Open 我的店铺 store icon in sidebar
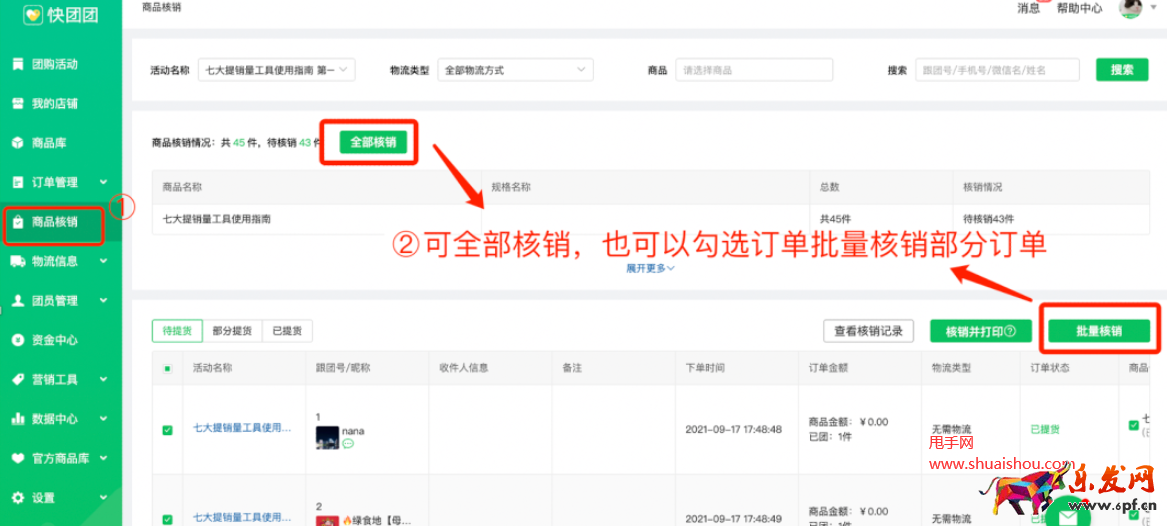The image size is (1167, 526). pyautogui.click(x=18, y=104)
